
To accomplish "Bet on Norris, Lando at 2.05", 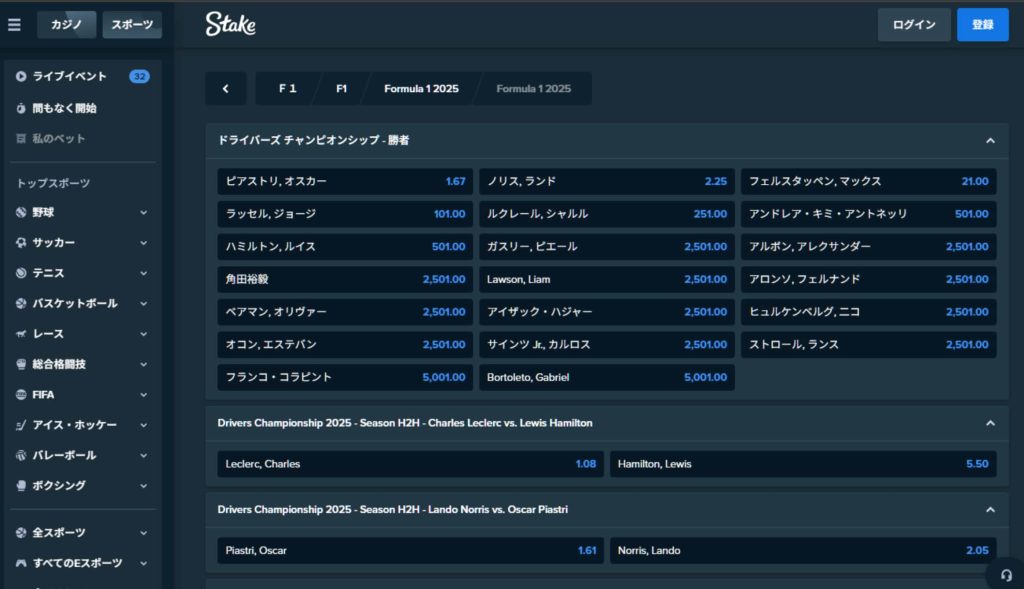I will (x=803, y=550).
